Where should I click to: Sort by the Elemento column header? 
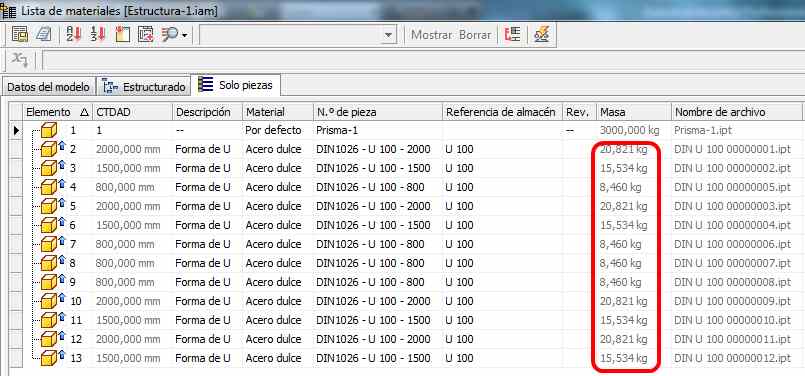(58, 112)
